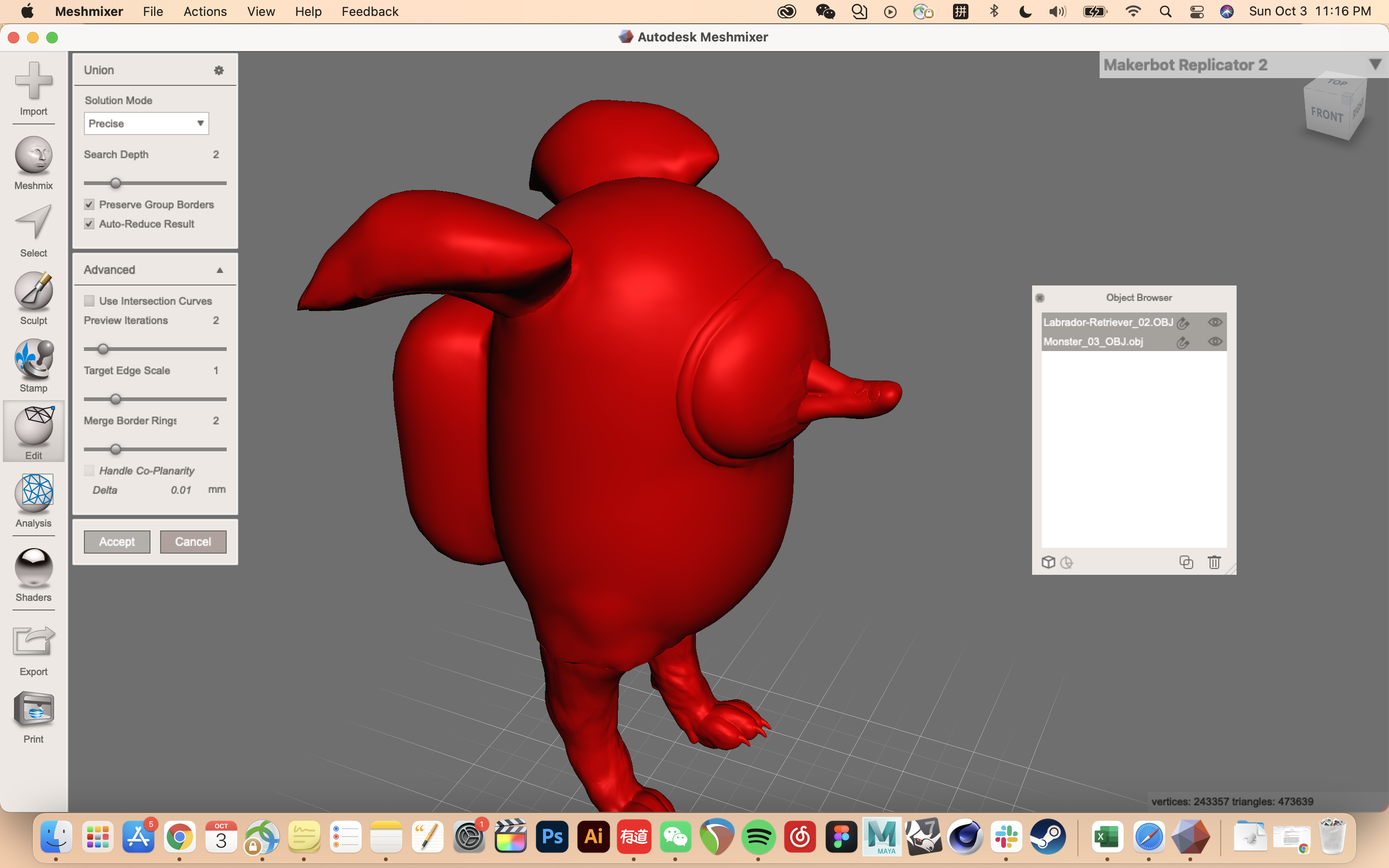Drag the Target Edge Scale slider
This screenshot has width=1389, height=868.
[114, 398]
